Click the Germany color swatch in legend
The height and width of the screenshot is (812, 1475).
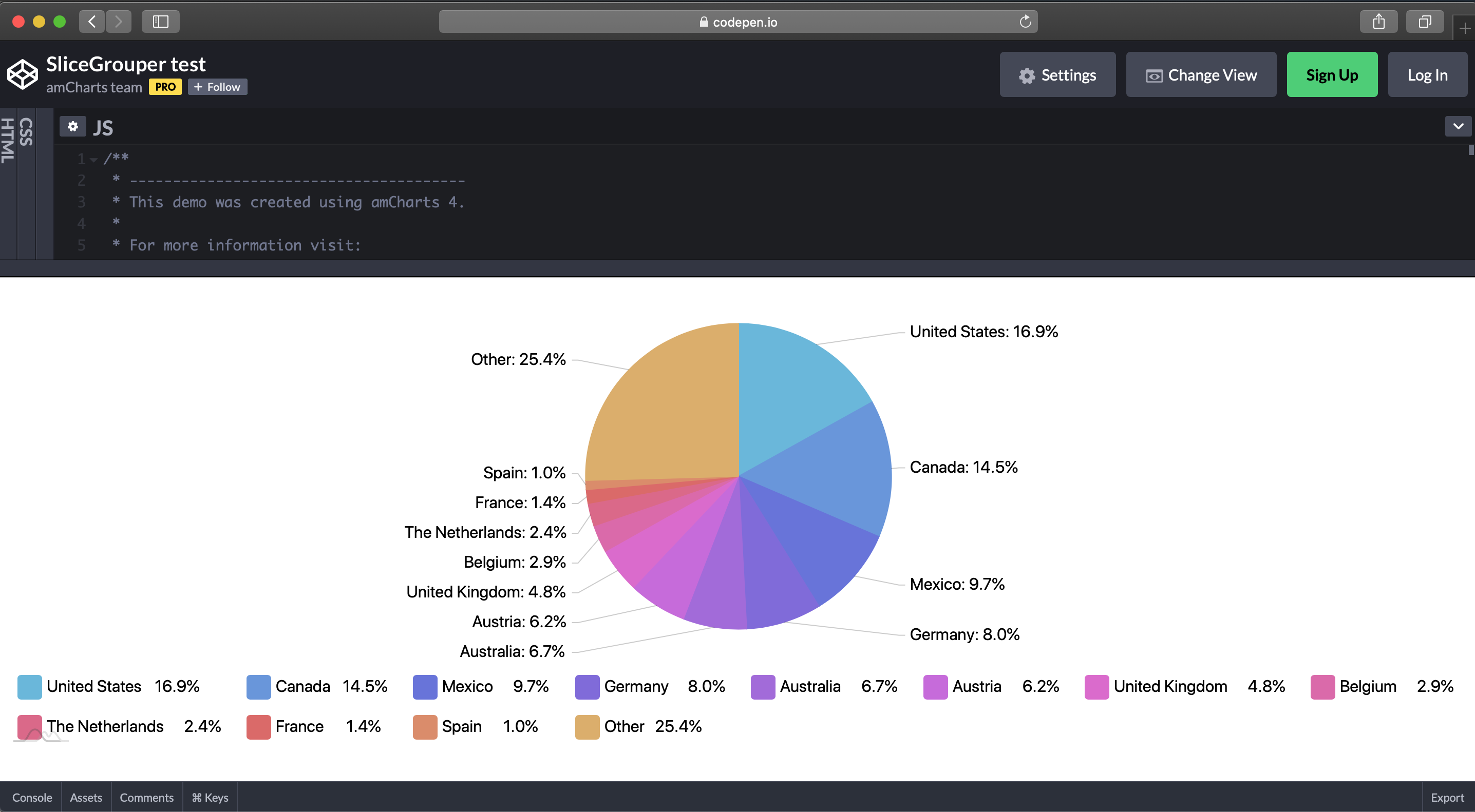587,687
